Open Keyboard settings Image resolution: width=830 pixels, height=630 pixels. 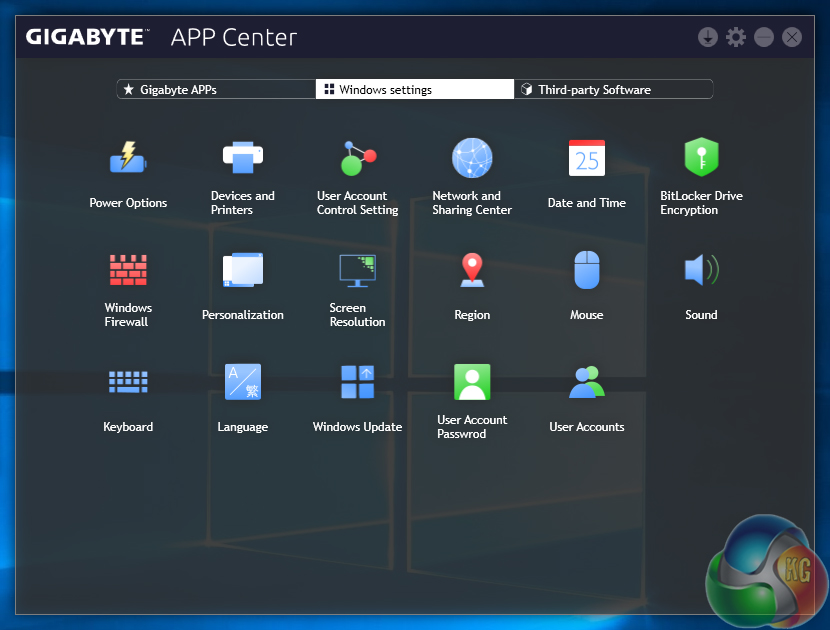[128, 382]
